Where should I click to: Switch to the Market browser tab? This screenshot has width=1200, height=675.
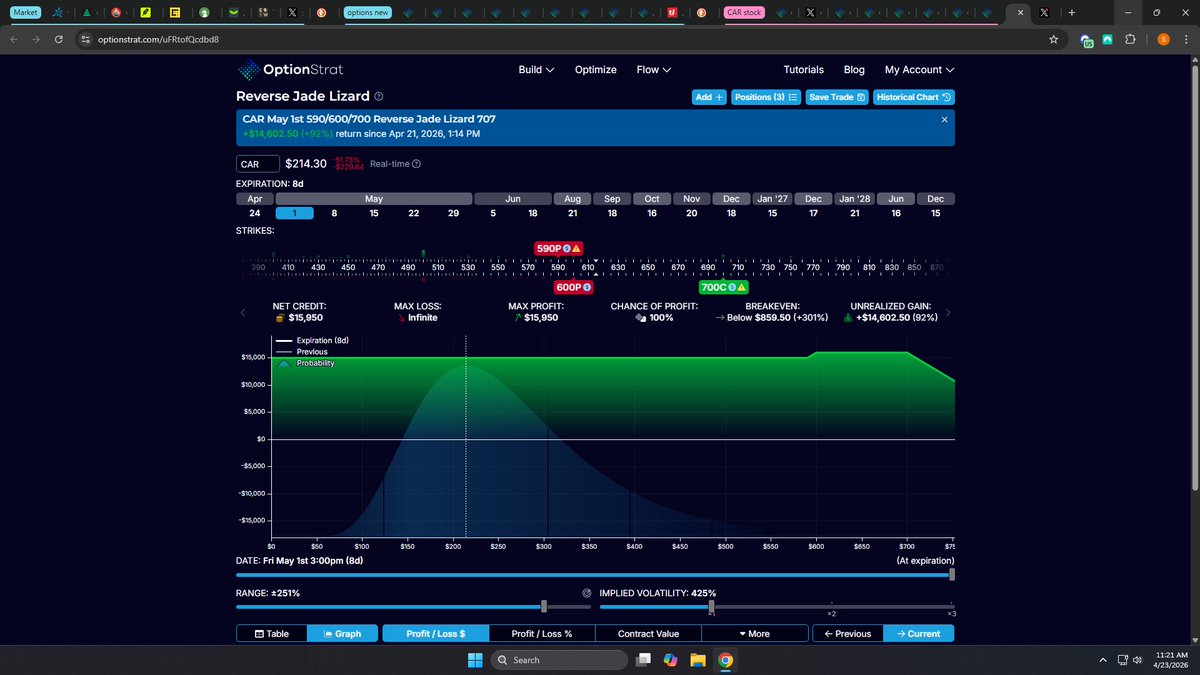[x=26, y=12]
